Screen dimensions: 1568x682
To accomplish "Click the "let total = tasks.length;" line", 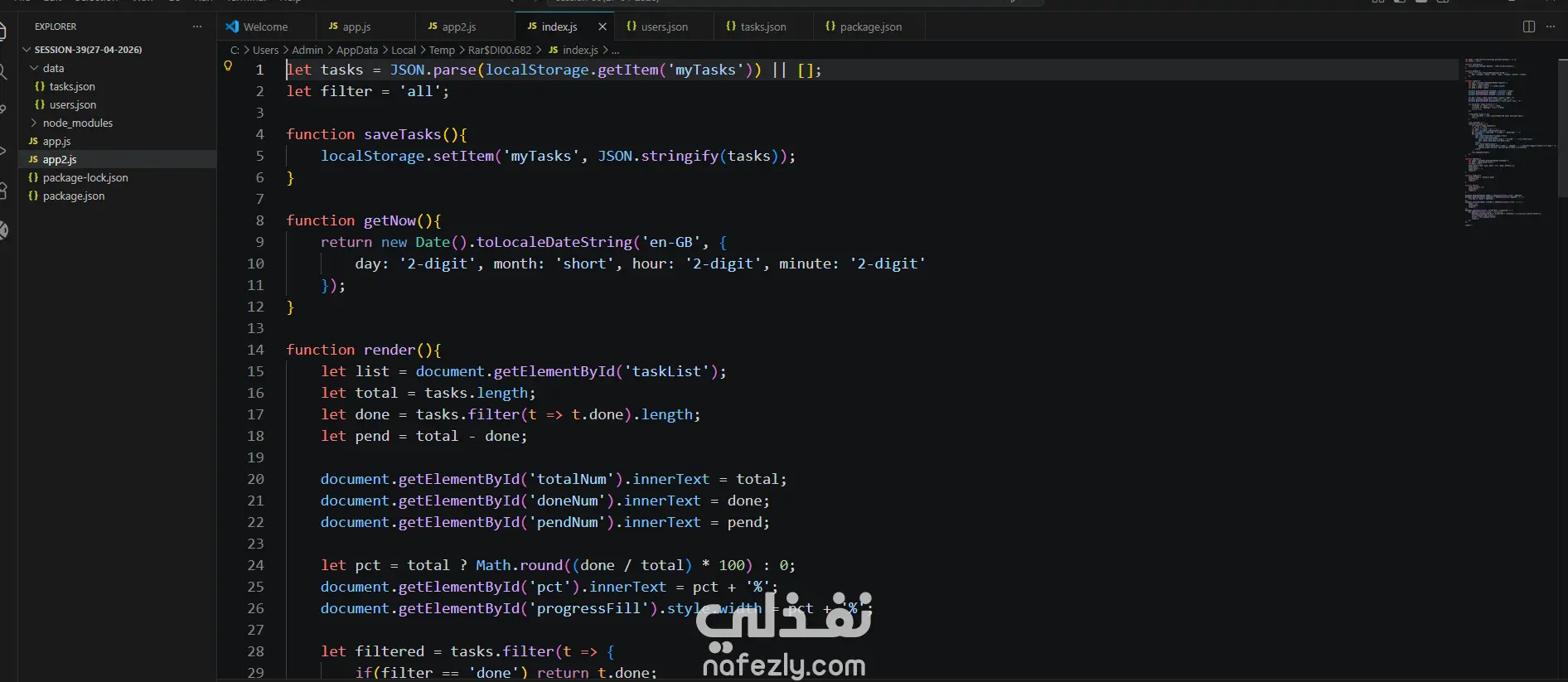I will pos(428,393).
